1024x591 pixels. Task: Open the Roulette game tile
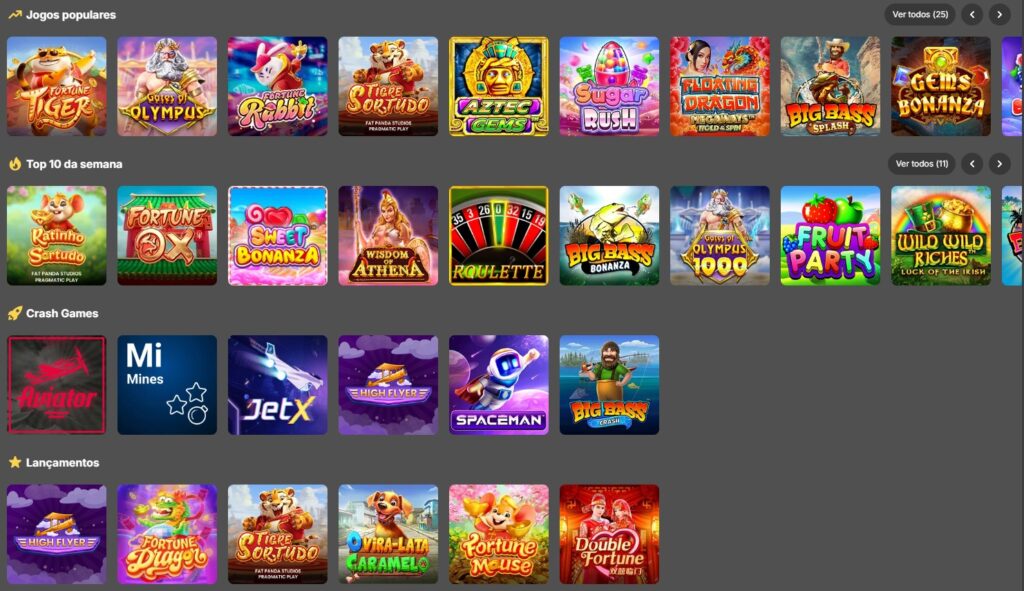click(499, 236)
